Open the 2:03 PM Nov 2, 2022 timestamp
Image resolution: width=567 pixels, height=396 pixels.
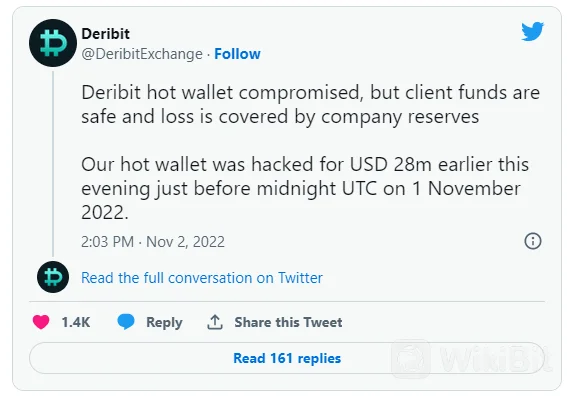[153, 242]
